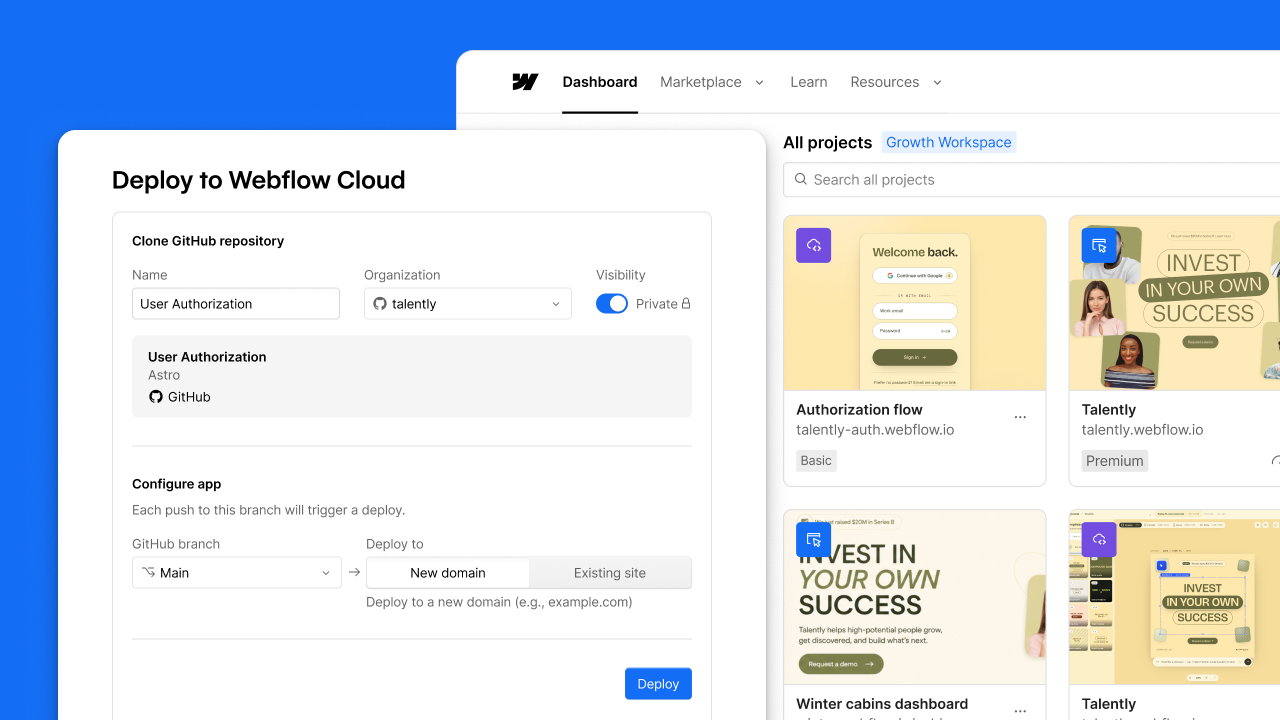Open the talently.webflow.io link
This screenshot has height=720, width=1280.
click(1142, 430)
